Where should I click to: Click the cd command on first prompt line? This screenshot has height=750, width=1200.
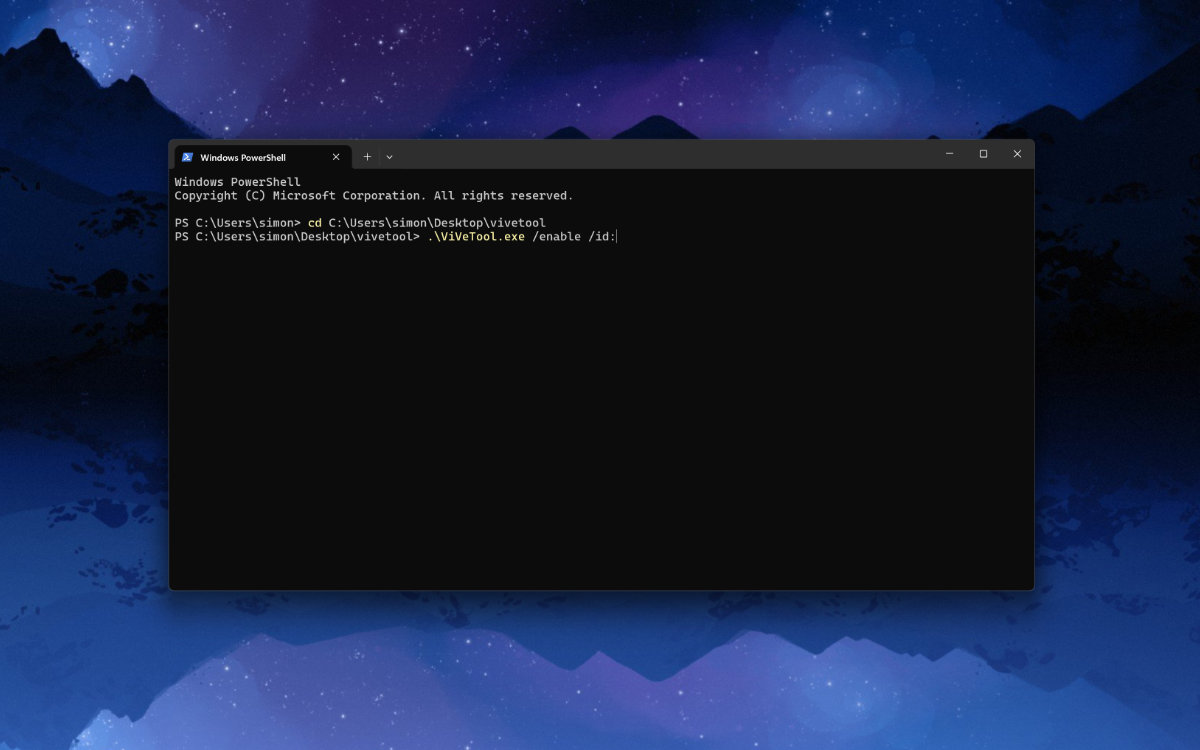click(314, 223)
